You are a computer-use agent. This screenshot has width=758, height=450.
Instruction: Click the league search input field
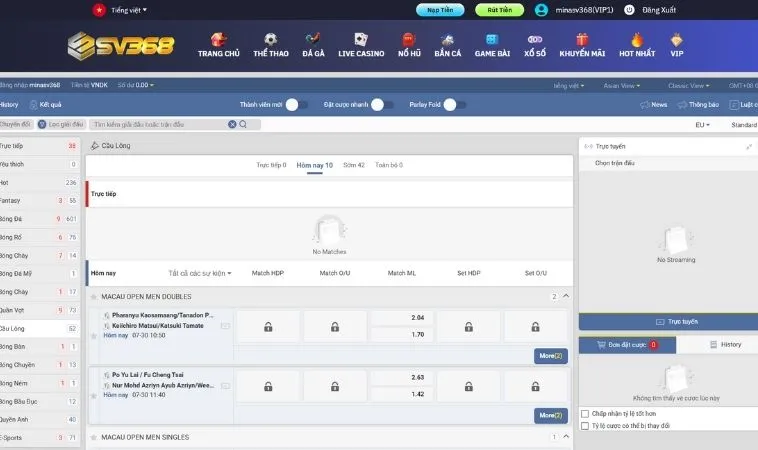point(158,125)
